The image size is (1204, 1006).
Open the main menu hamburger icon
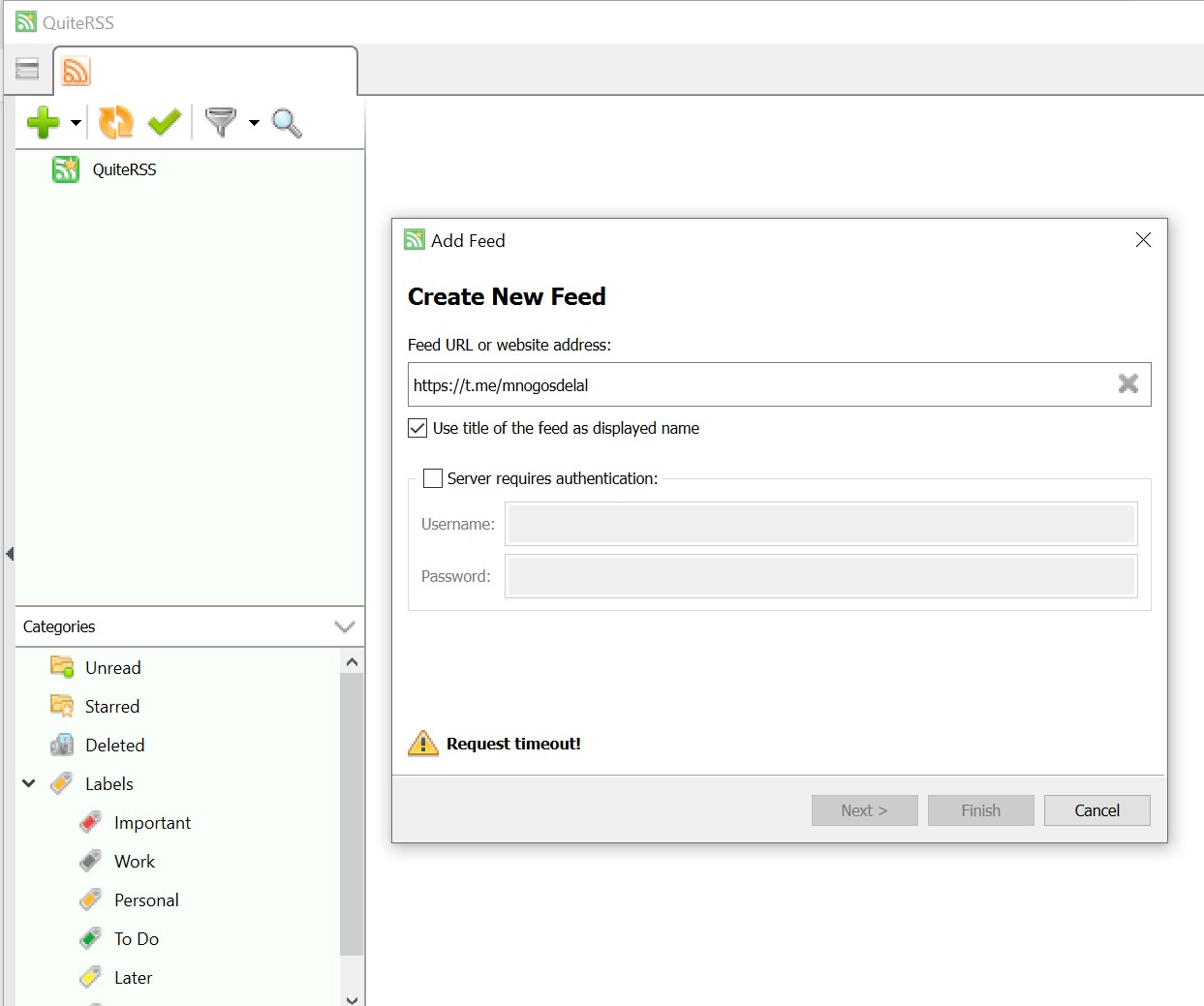tap(28, 70)
